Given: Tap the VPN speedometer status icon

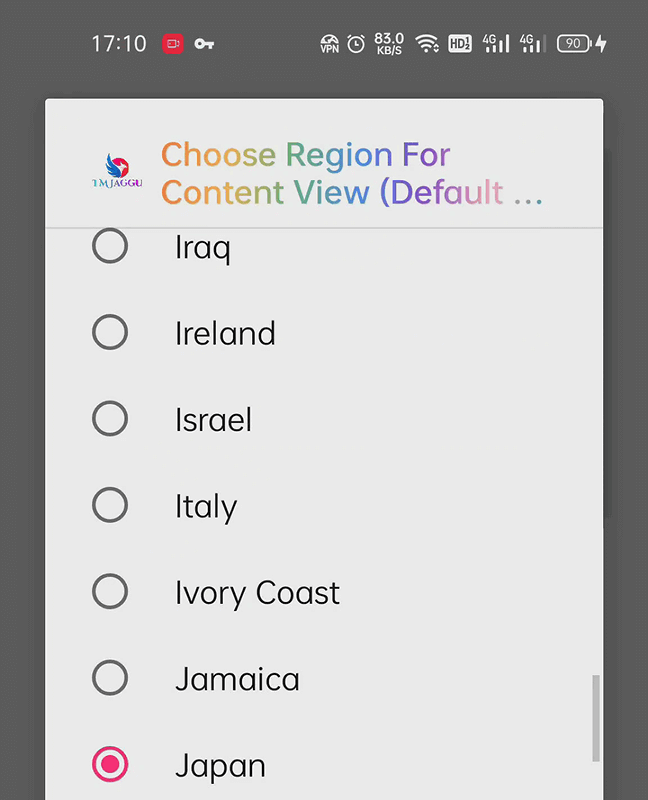Looking at the screenshot, I should tap(330, 44).
